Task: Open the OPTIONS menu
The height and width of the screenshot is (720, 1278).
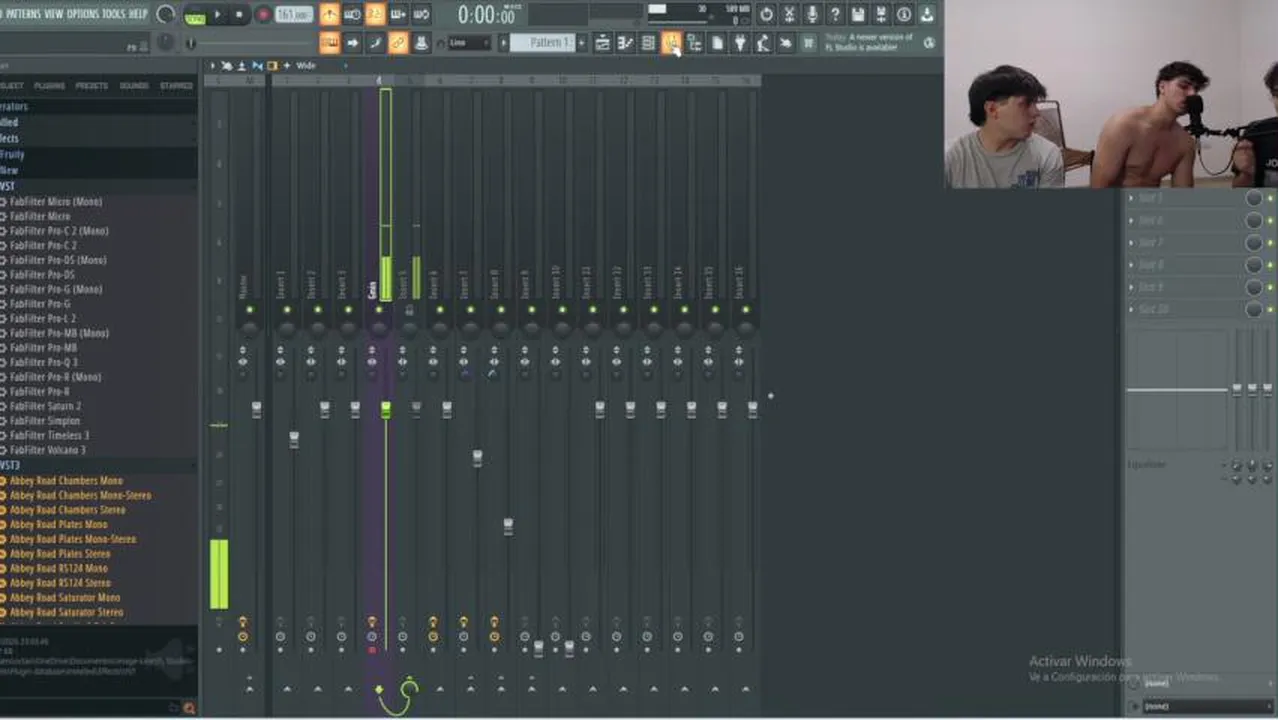Action: pos(83,13)
